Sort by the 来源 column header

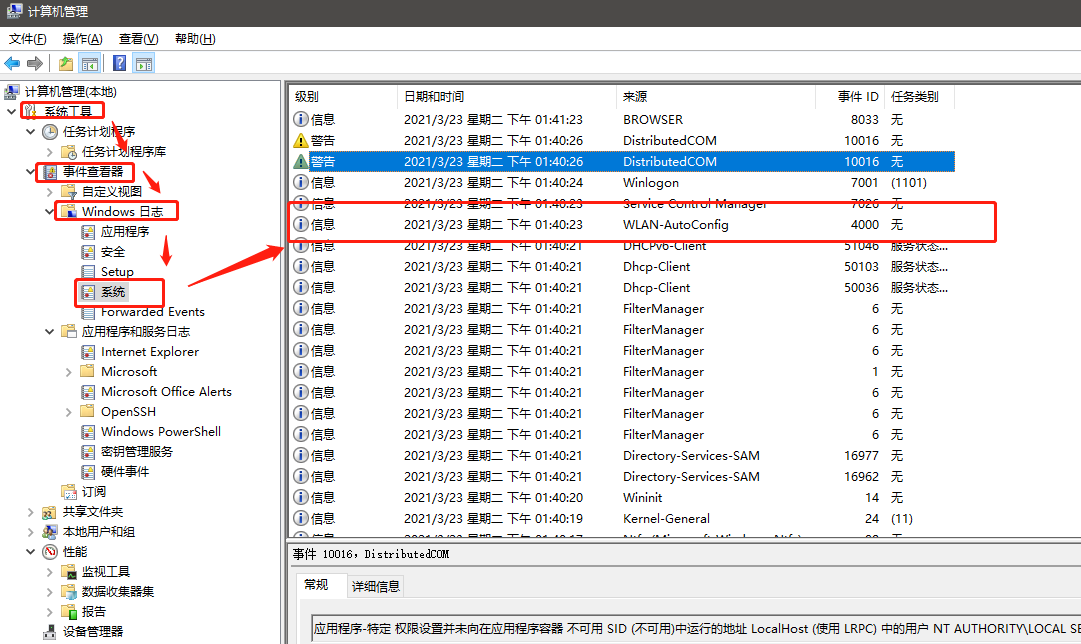coord(635,97)
